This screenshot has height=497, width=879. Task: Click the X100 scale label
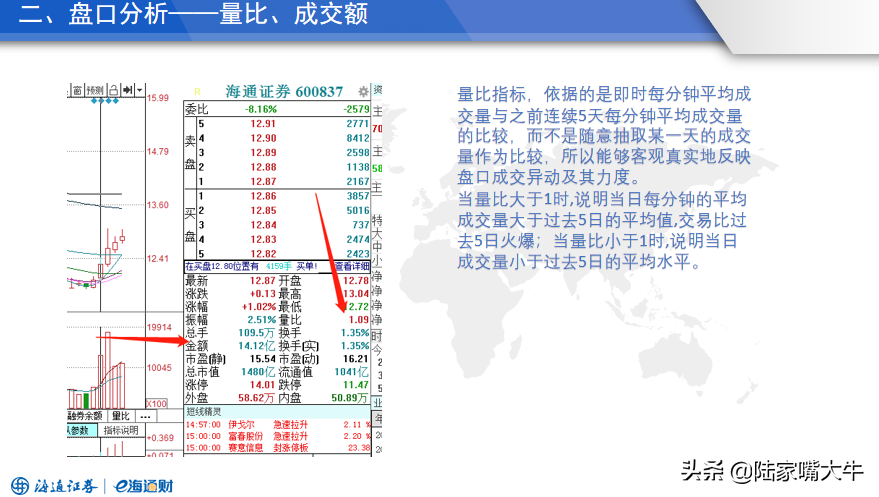[157, 403]
